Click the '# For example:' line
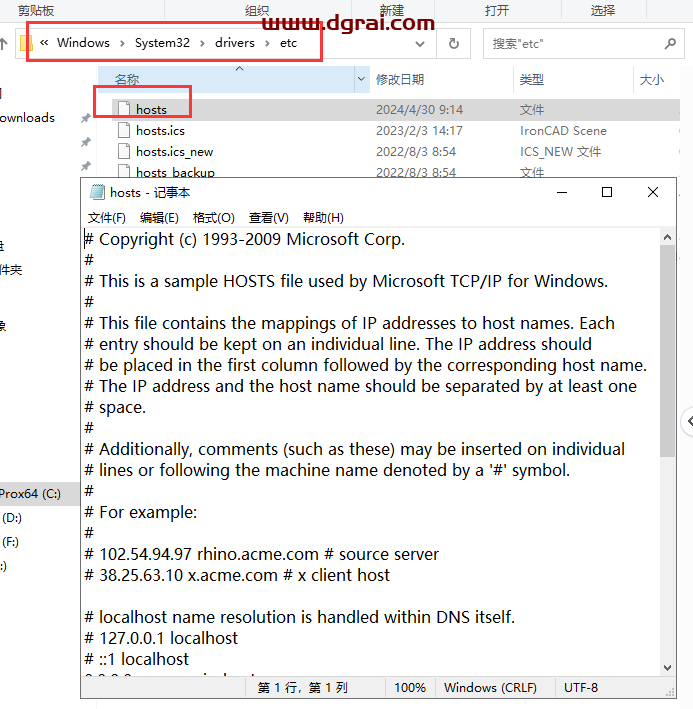The height and width of the screenshot is (709, 693). coord(141,512)
